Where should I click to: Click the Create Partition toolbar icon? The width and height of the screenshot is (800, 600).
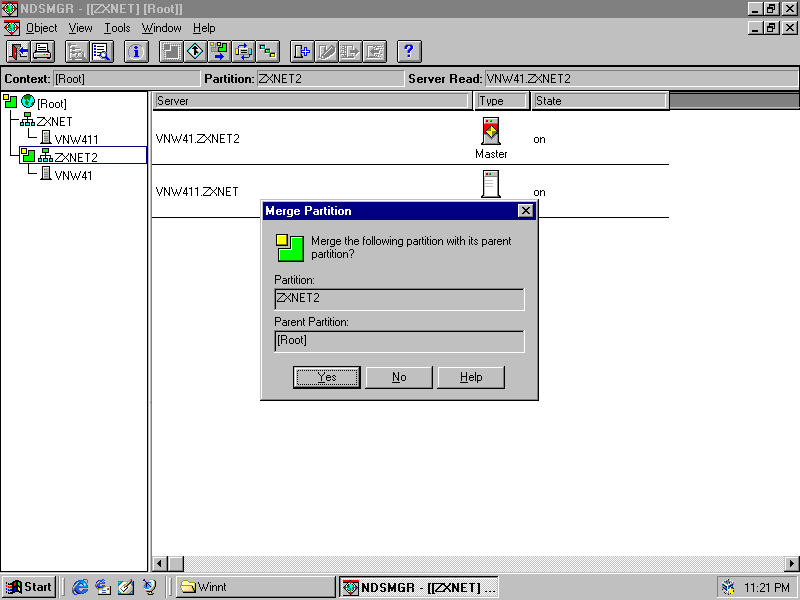[x=171, y=52]
